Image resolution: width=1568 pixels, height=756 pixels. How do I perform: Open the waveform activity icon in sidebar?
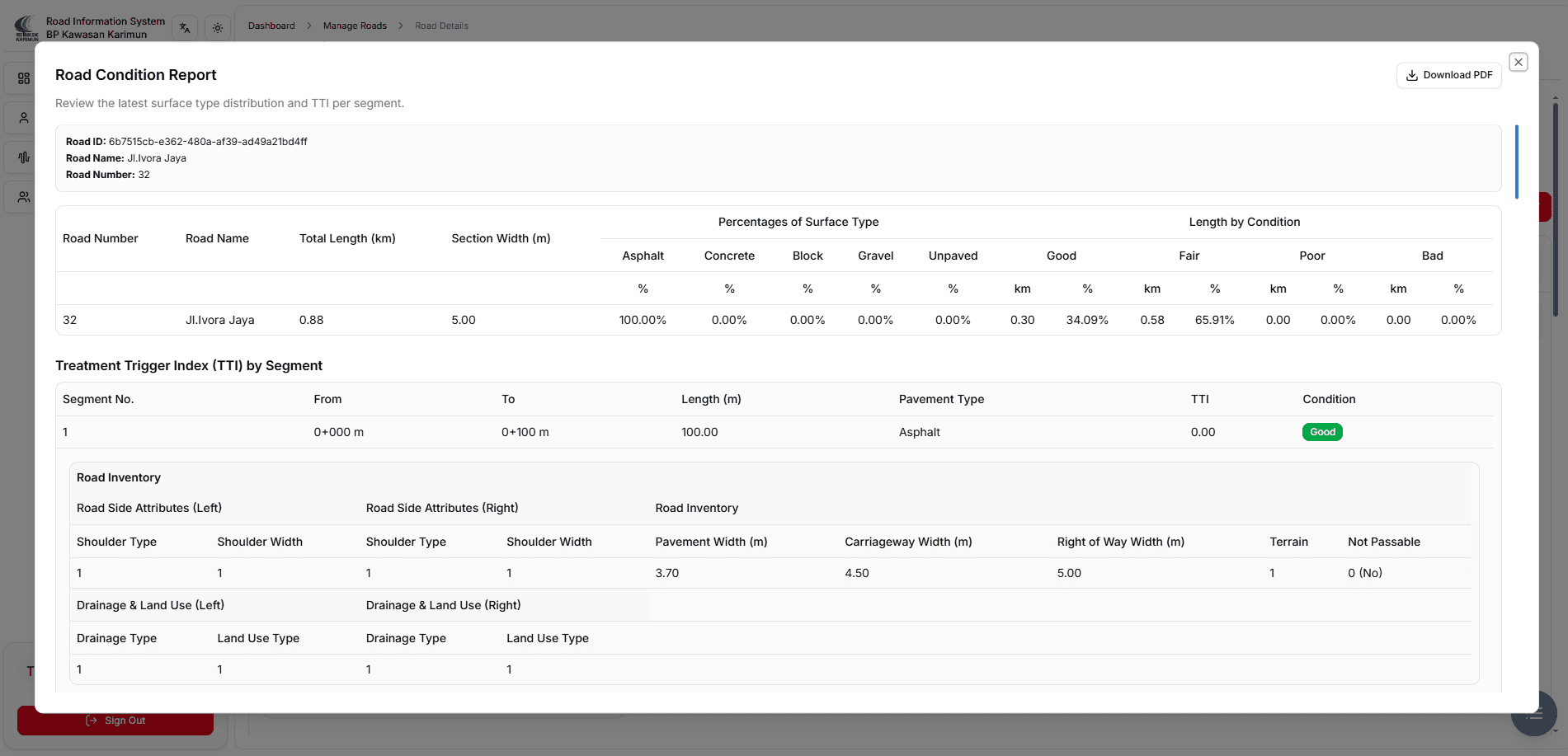tap(24, 157)
